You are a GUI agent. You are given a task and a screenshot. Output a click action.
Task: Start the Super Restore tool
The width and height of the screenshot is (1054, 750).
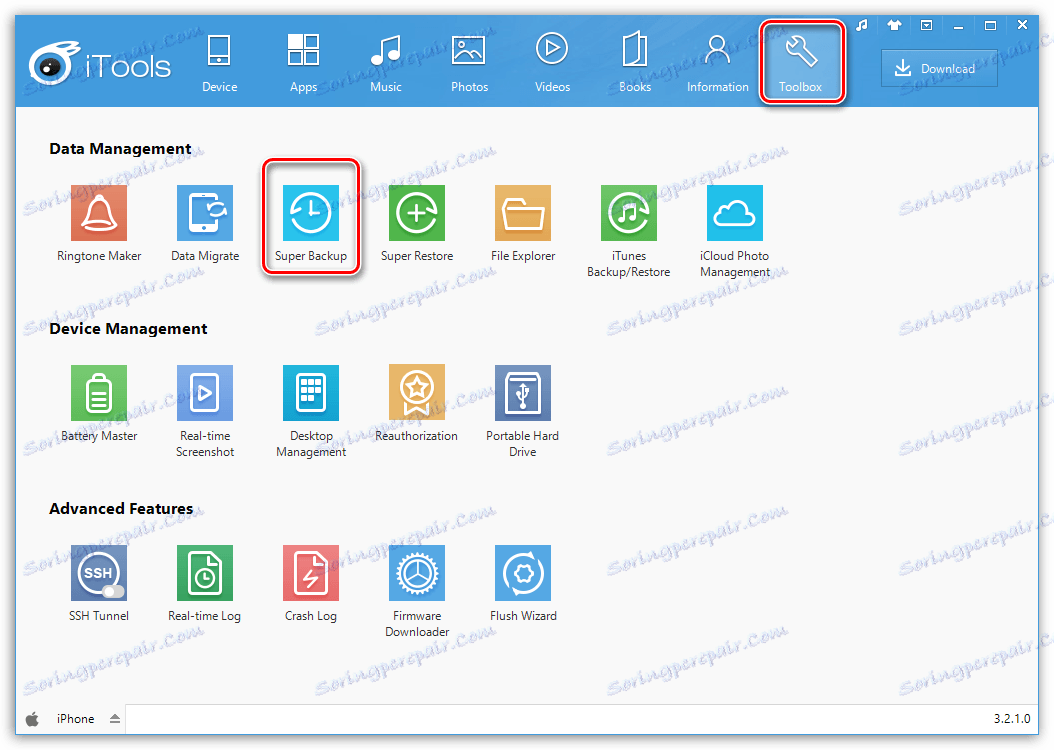(417, 213)
